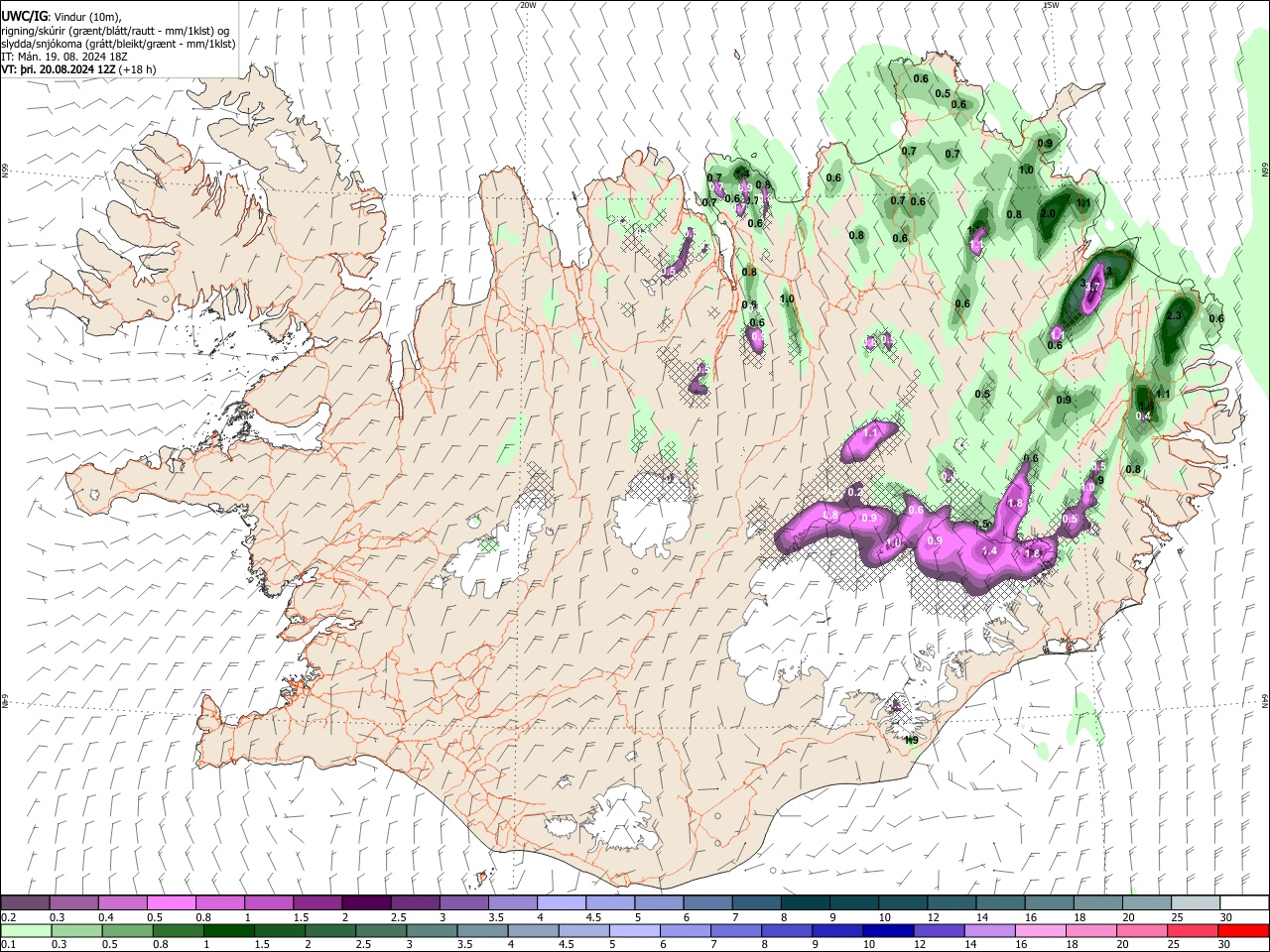Click the '20W' longitude label

pyautogui.click(x=528, y=5)
